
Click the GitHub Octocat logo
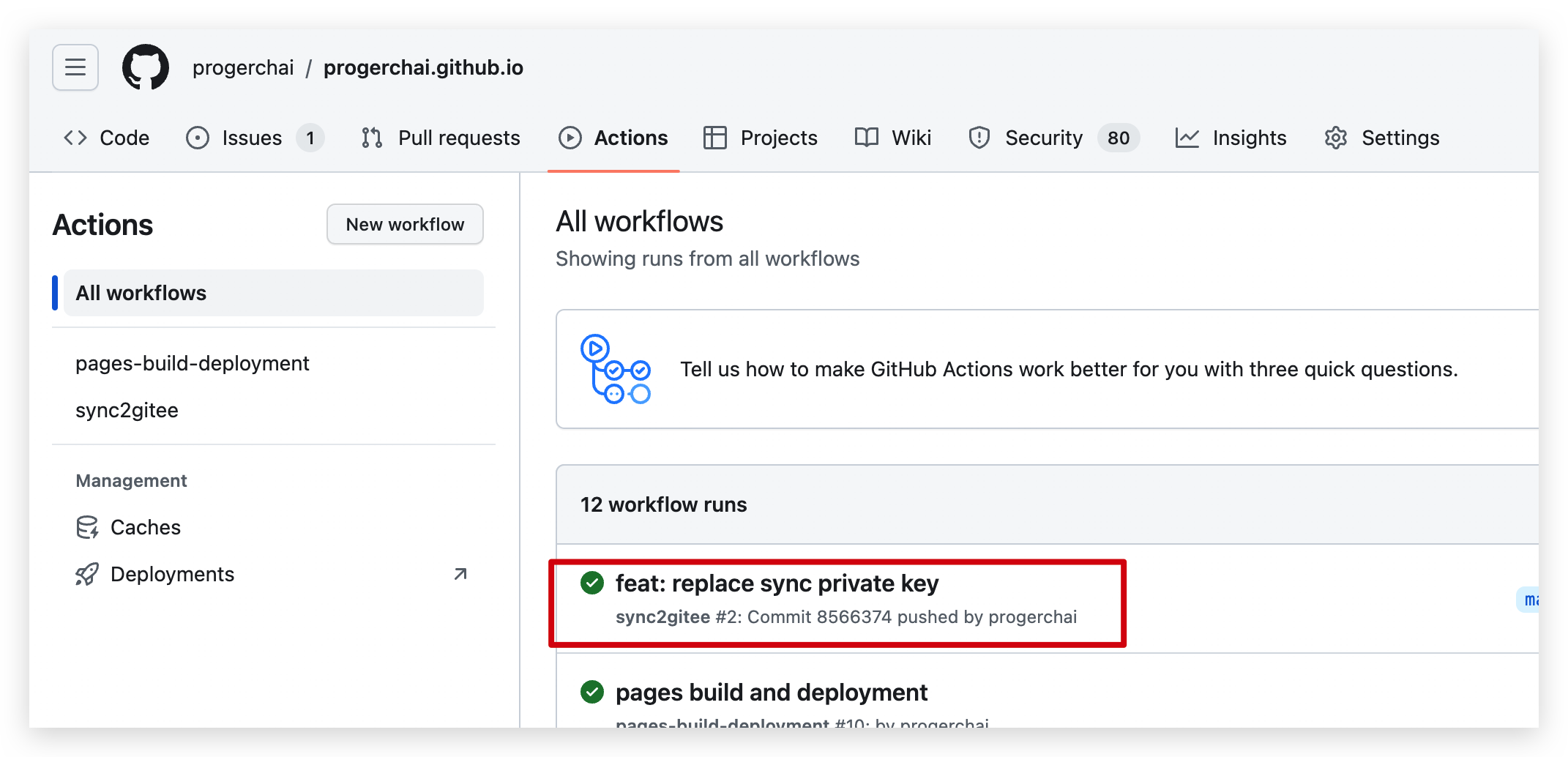(146, 67)
